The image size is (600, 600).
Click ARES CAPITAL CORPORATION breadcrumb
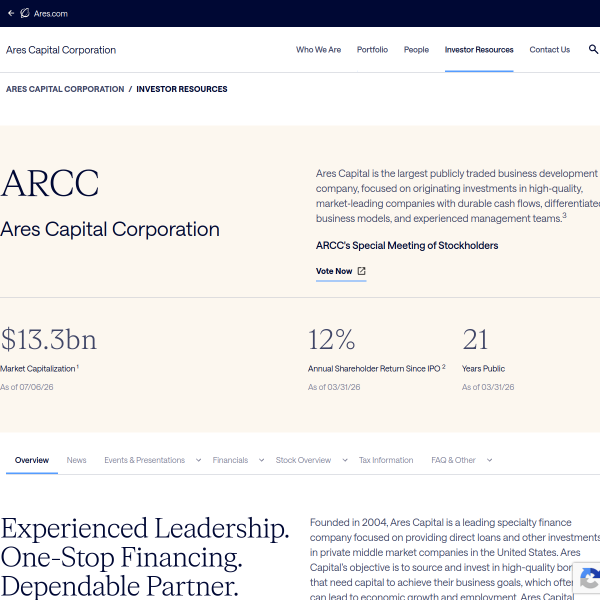point(65,89)
